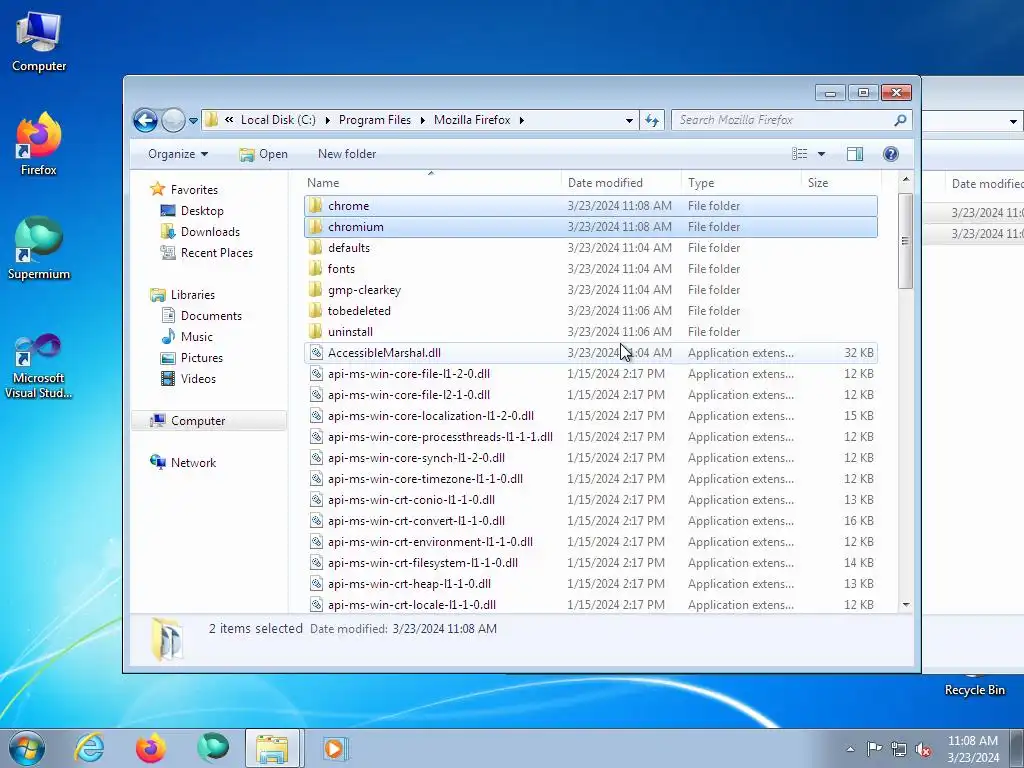Image resolution: width=1024 pixels, height=768 pixels.
Task: Launch Firefox from the desktop shortcut
Action: (x=39, y=144)
